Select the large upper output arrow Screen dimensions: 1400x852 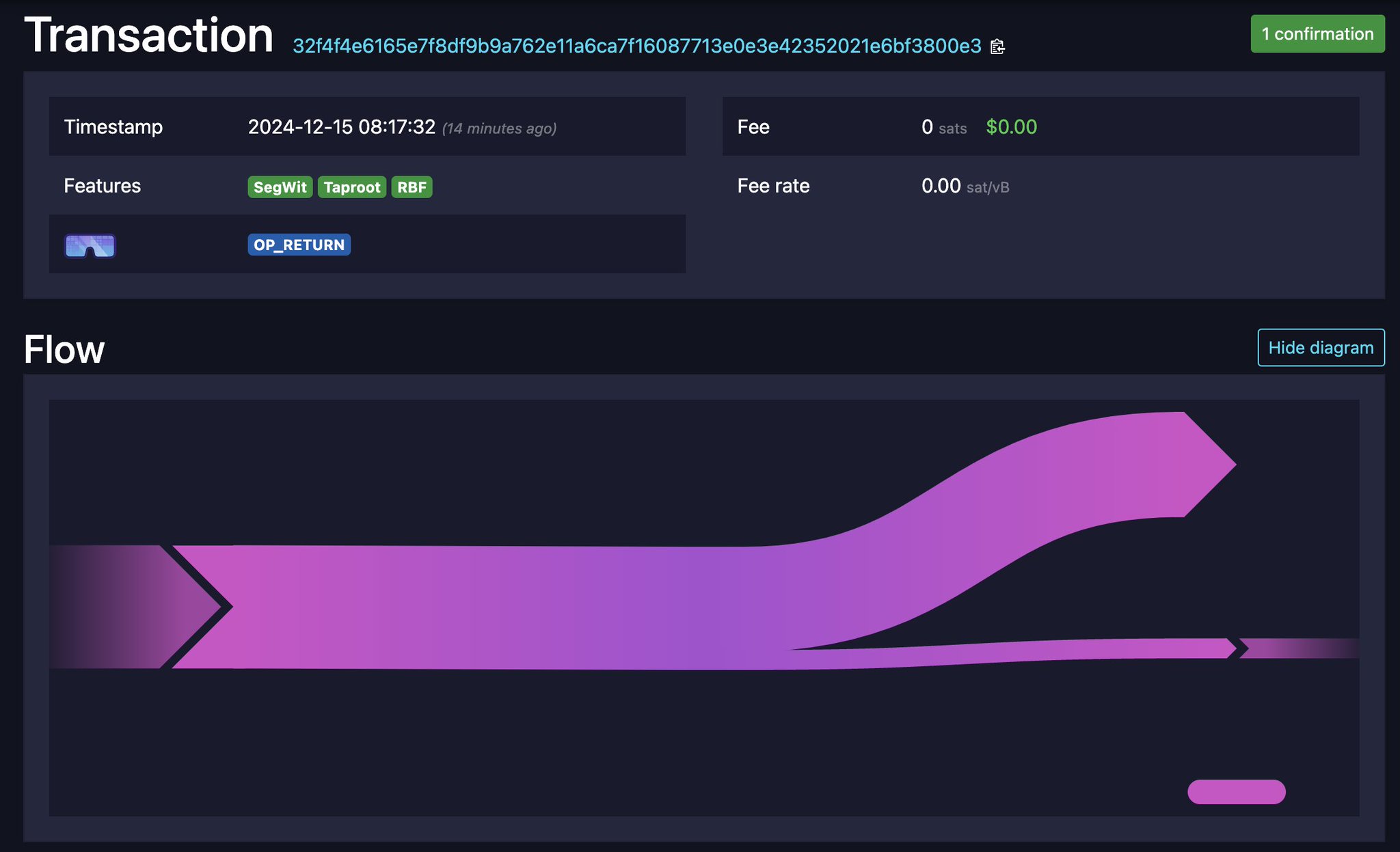1162,465
